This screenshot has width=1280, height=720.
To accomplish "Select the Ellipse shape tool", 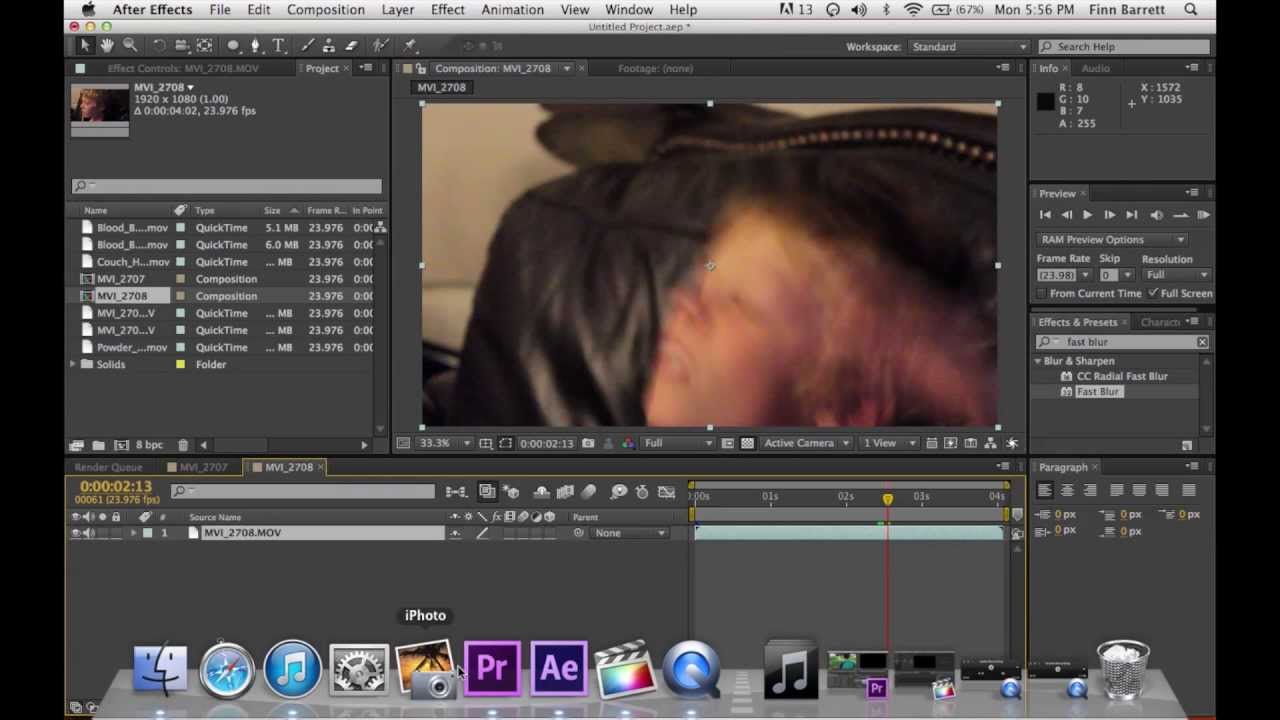I will click(x=233, y=46).
